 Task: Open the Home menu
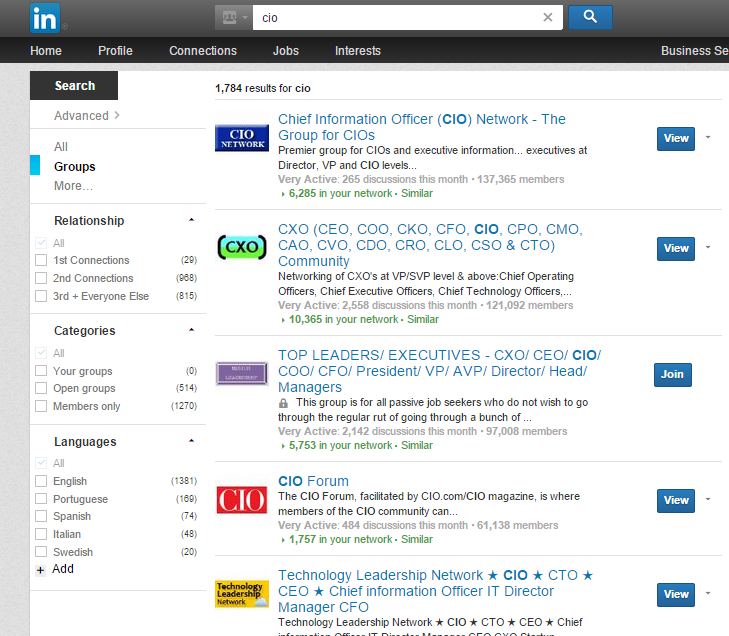[46, 51]
